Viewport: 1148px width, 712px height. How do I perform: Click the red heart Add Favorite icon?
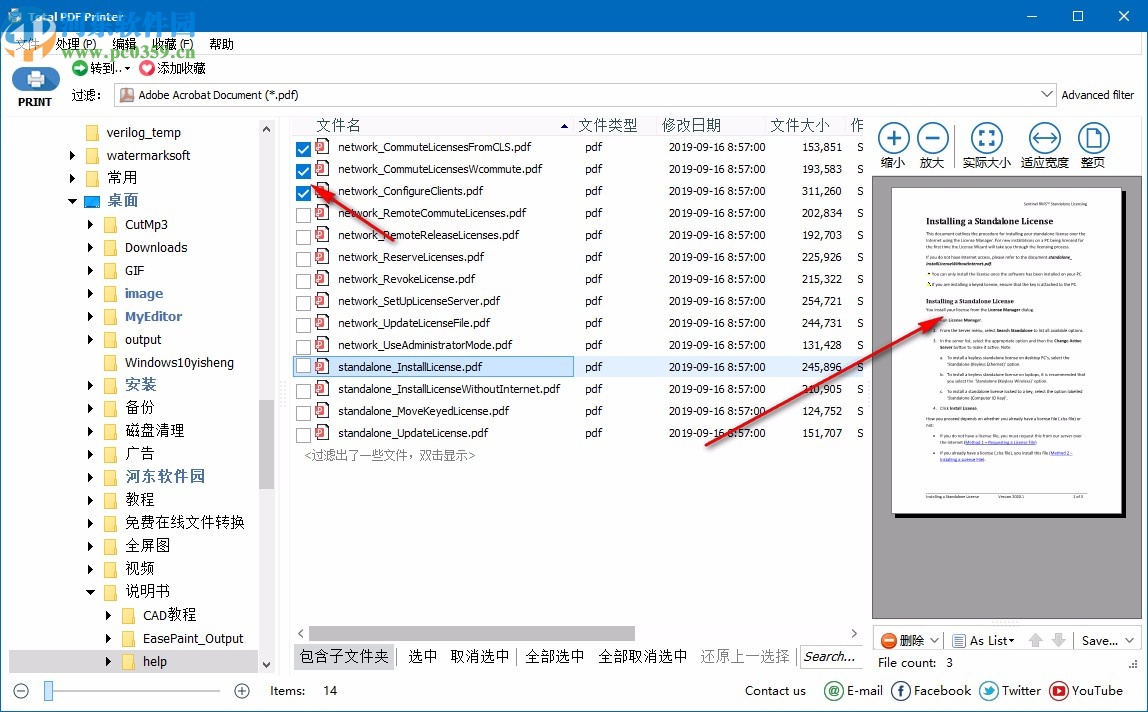click(x=147, y=68)
